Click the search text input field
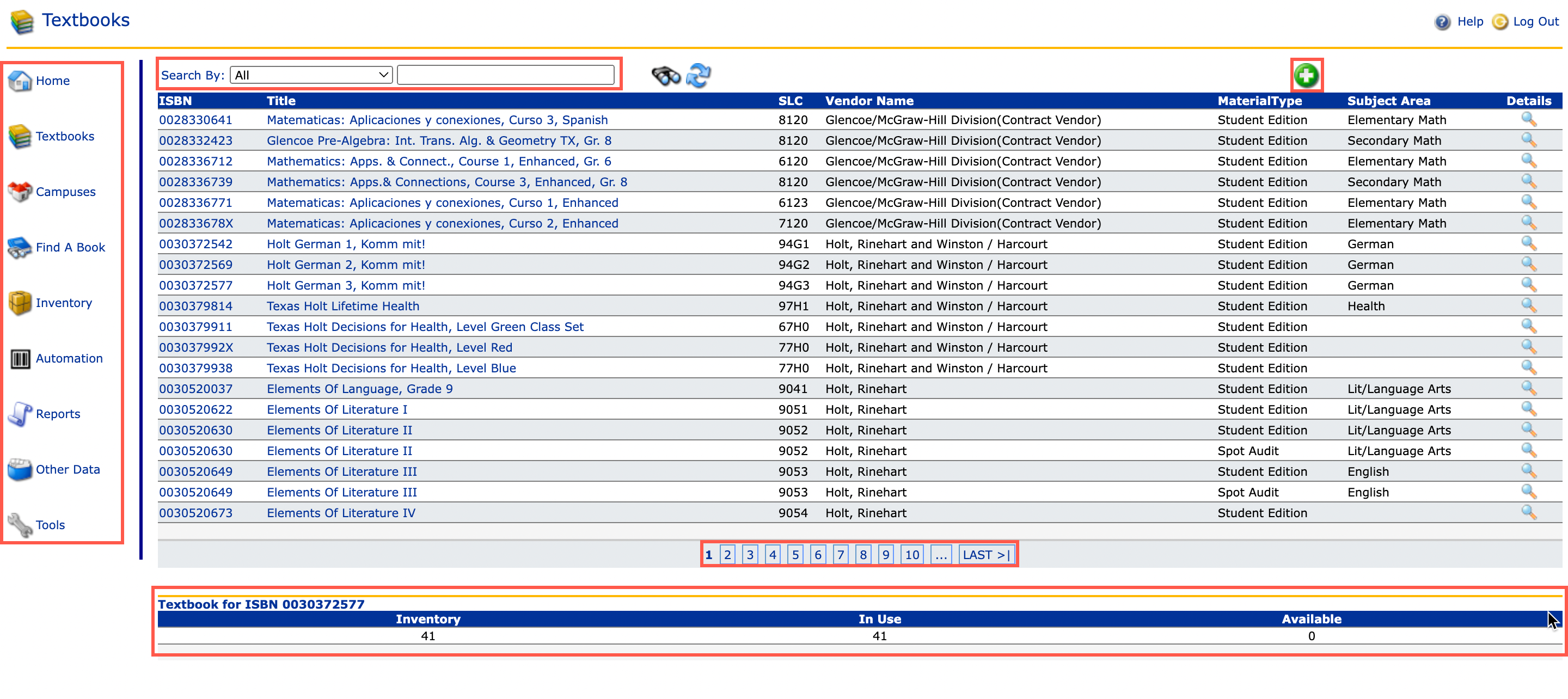This screenshot has width=1568, height=699. 505,75
